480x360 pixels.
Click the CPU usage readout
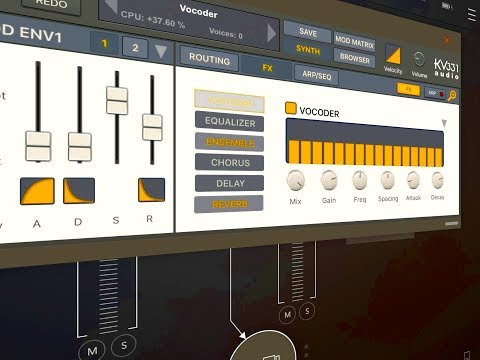click(x=153, y=19)
